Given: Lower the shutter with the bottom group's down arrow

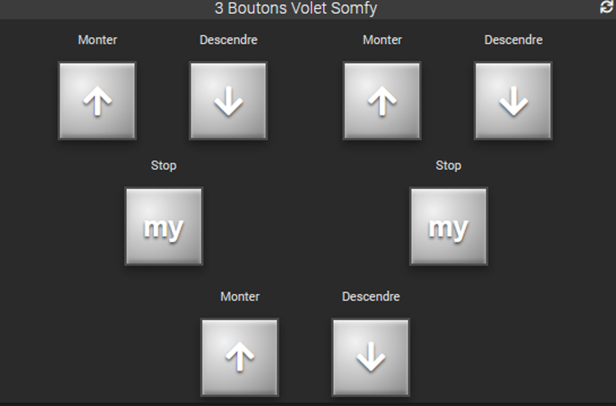Looking at the screenshot, I should click(x=370, y=357).
